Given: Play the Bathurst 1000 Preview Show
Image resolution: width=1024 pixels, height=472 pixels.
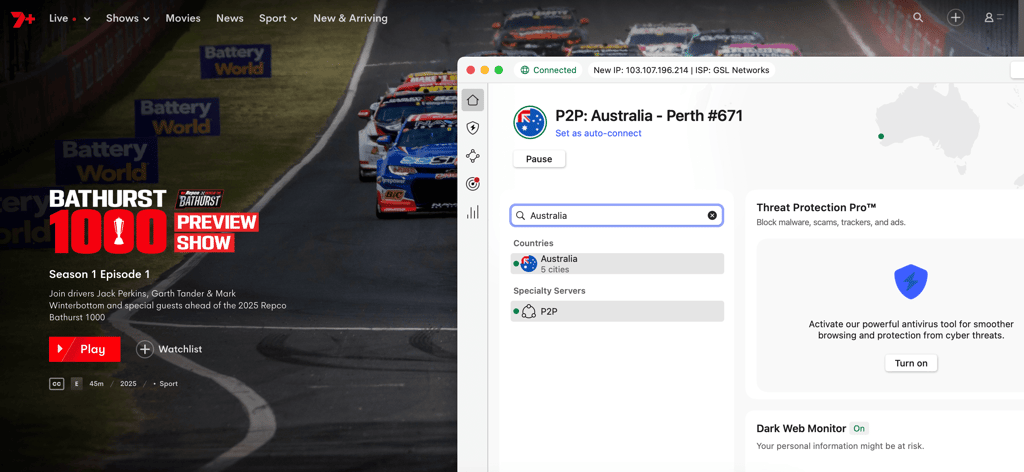Looking at the screenshot, I should click(85, 349).
